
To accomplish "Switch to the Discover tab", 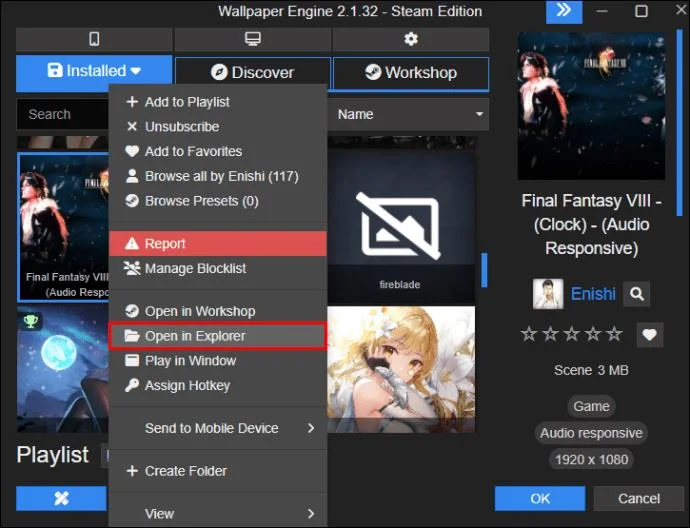I will 253,73.
